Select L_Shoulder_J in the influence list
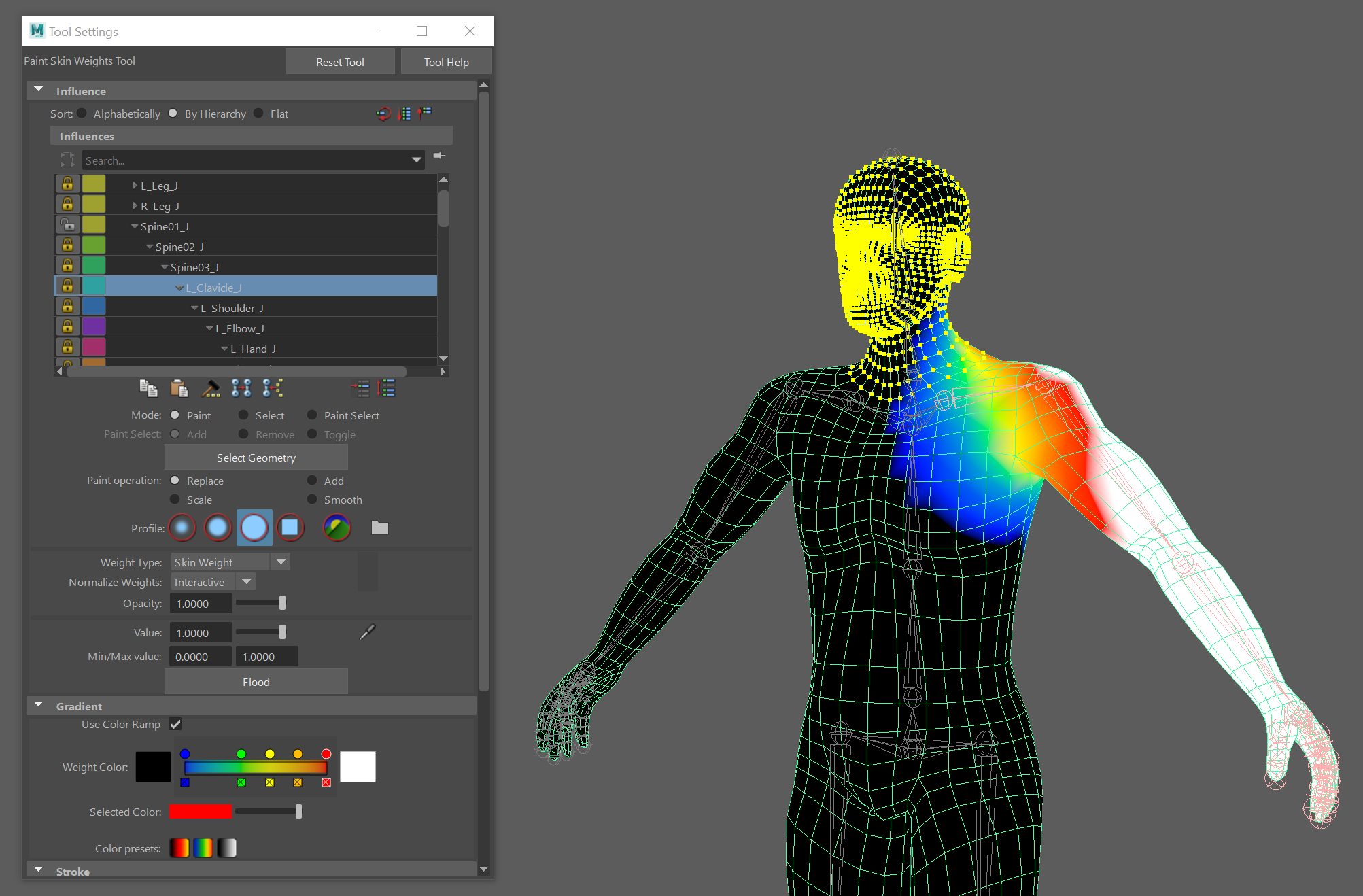 [x=232, y=308]
